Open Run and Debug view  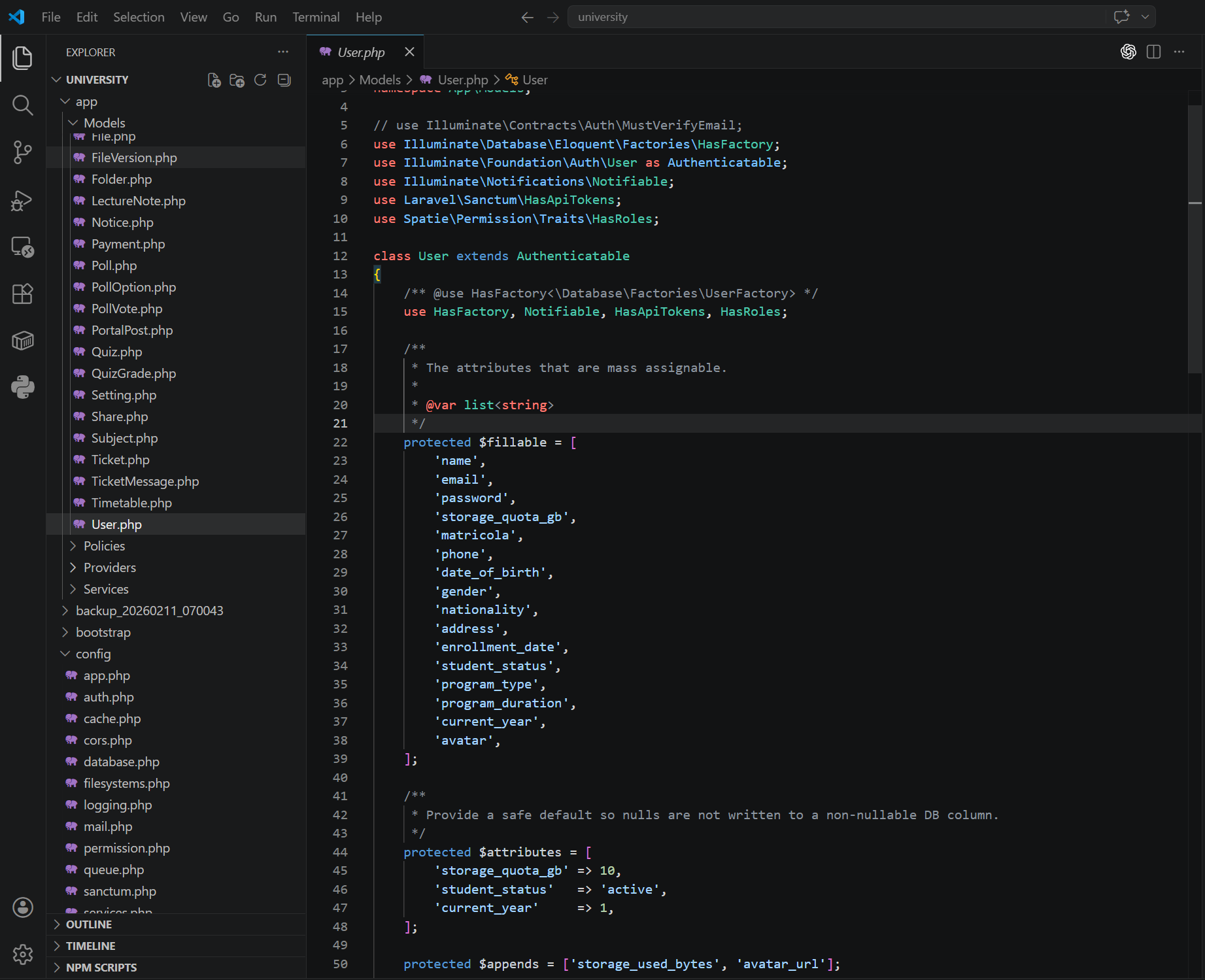tap(23, 200)
